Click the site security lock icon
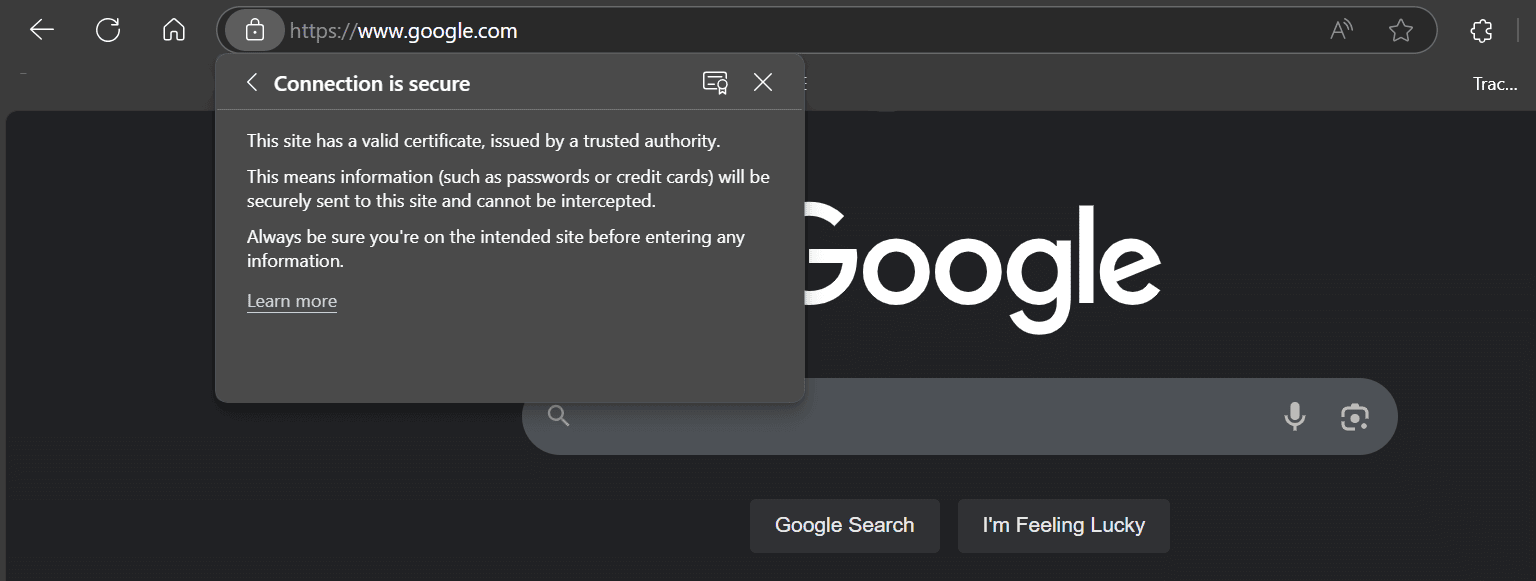1536x581 pixels. click(254, 30)
